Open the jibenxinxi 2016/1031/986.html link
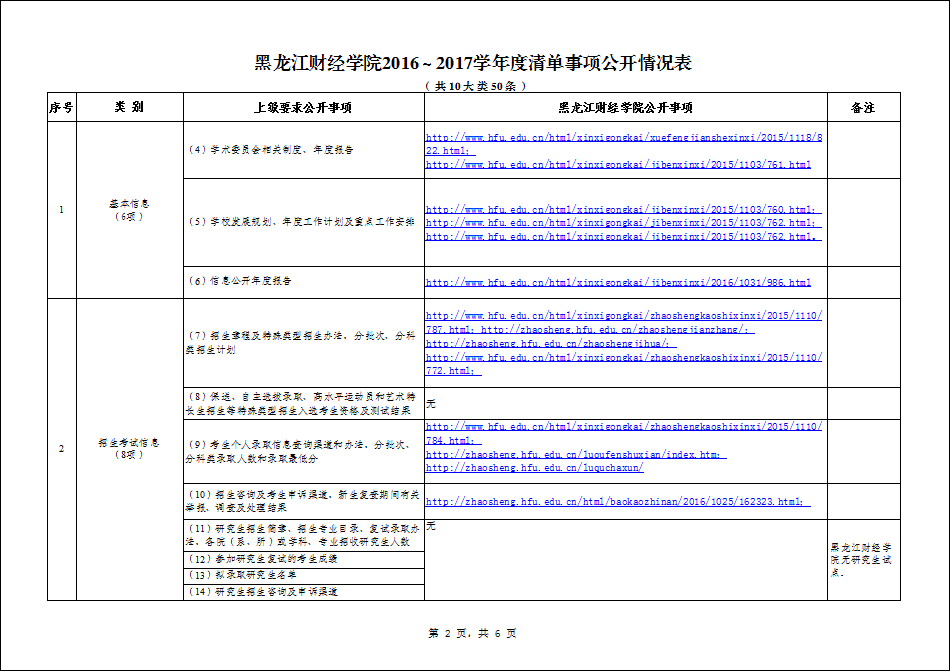The image size is (950, 671). click(x=618, y=283)
